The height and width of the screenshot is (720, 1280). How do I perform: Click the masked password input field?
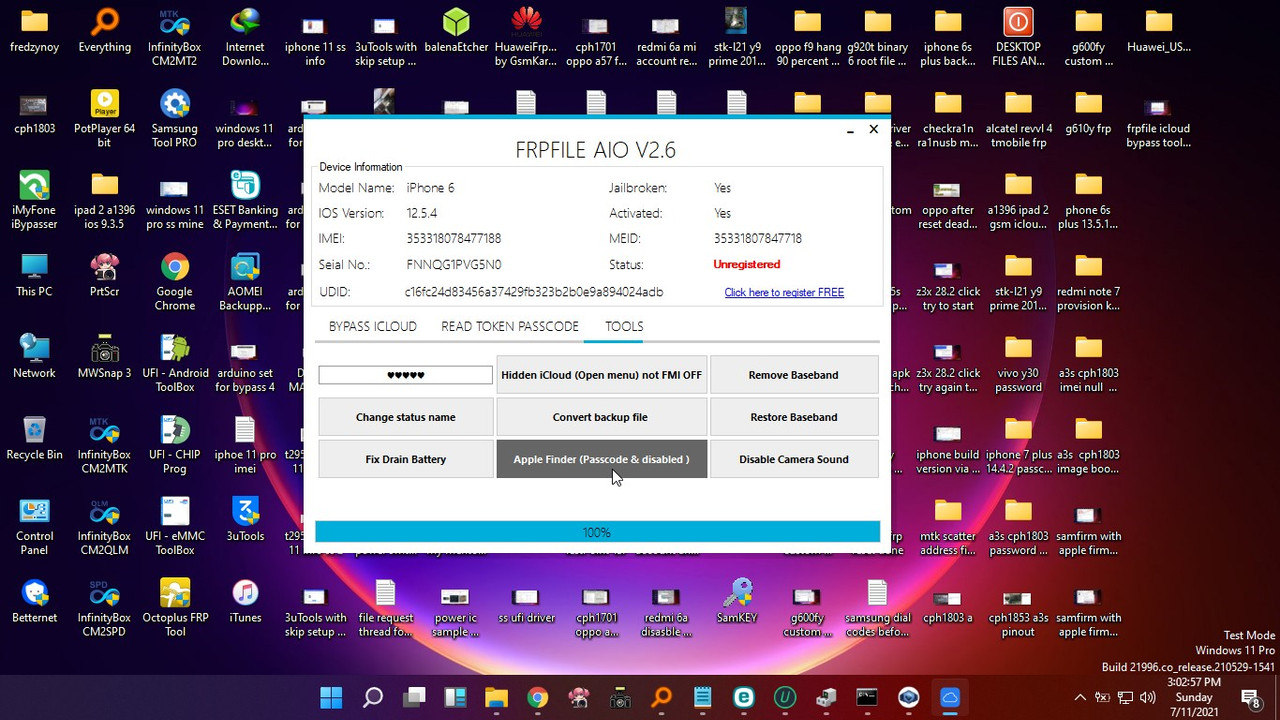[x=405, y=374]
